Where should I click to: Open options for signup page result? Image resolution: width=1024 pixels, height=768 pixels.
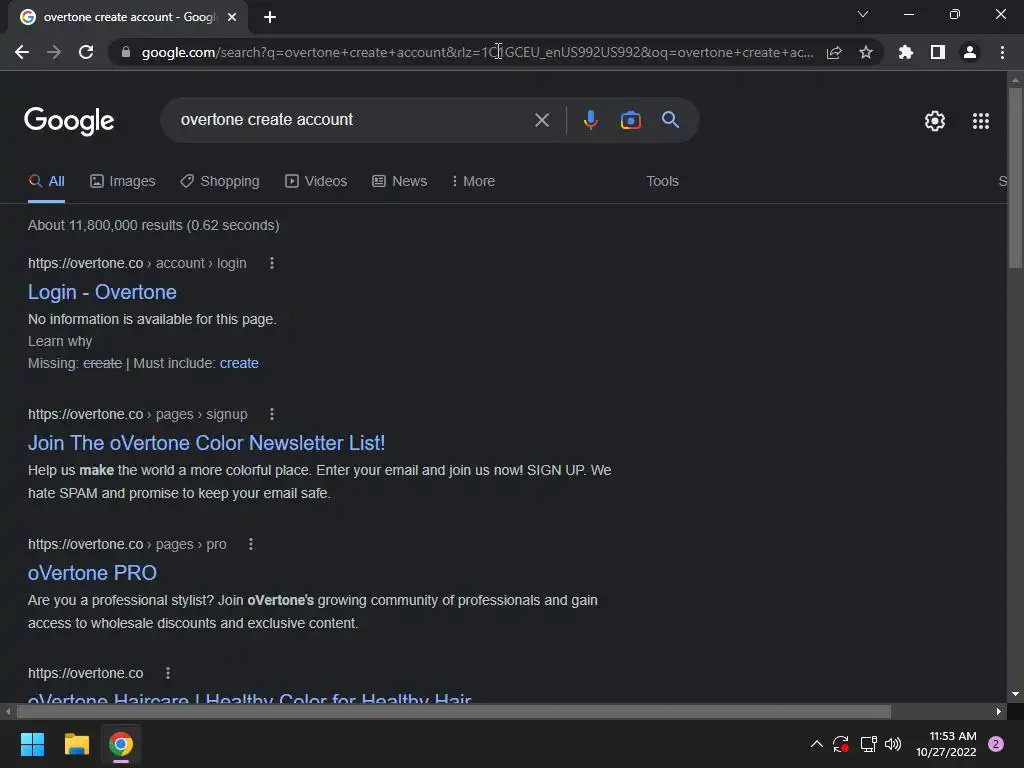click(x=272, y=414)
